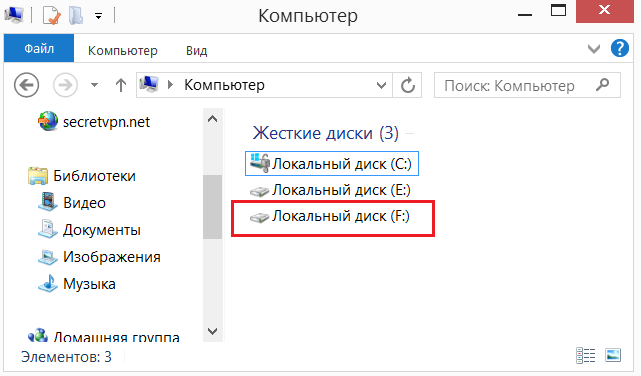Open the Customize Quick Access Toolbar dropdown
The image size is (641, 376).
click(x=99, y=16)
